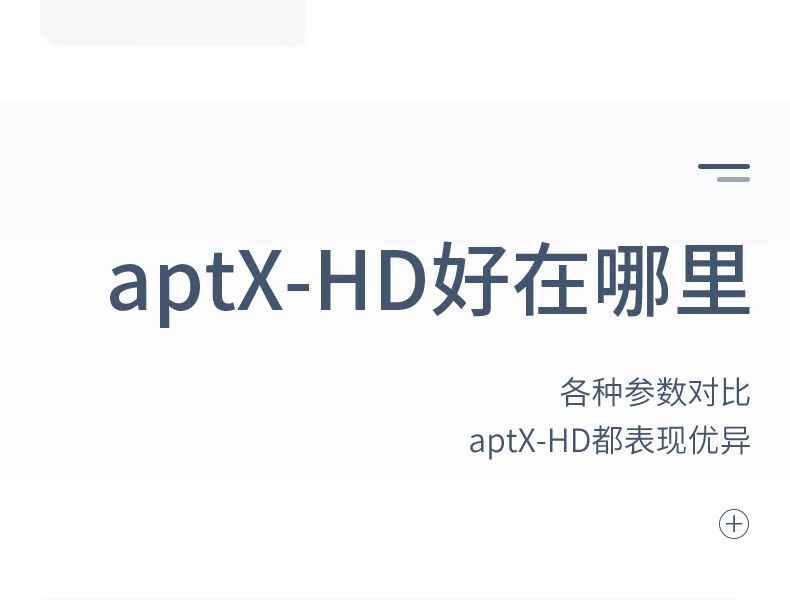Click the small aptX-HD text in the subtitle
This screenshot has width=790, height=600.
pyautogui.click(x=530, y=441)
